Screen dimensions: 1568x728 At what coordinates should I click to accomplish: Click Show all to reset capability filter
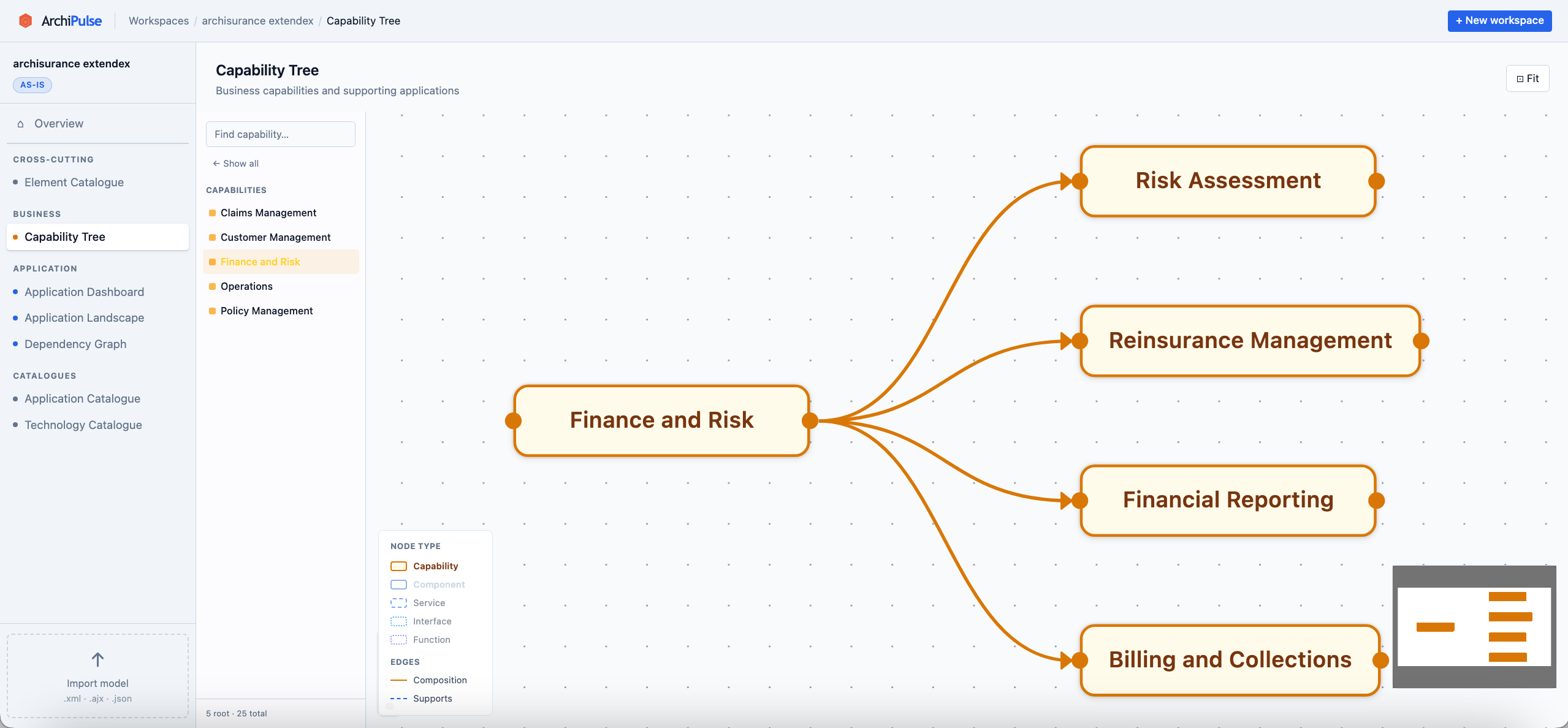coord(235,163)
